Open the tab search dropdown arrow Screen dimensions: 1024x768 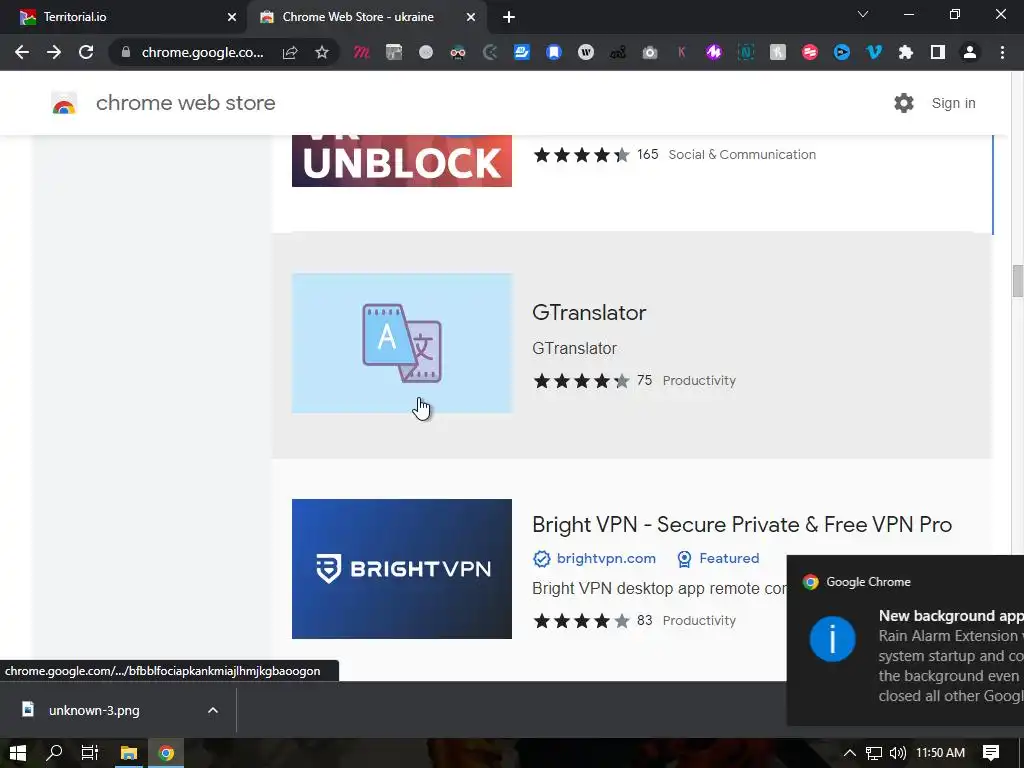click(863, 14)
